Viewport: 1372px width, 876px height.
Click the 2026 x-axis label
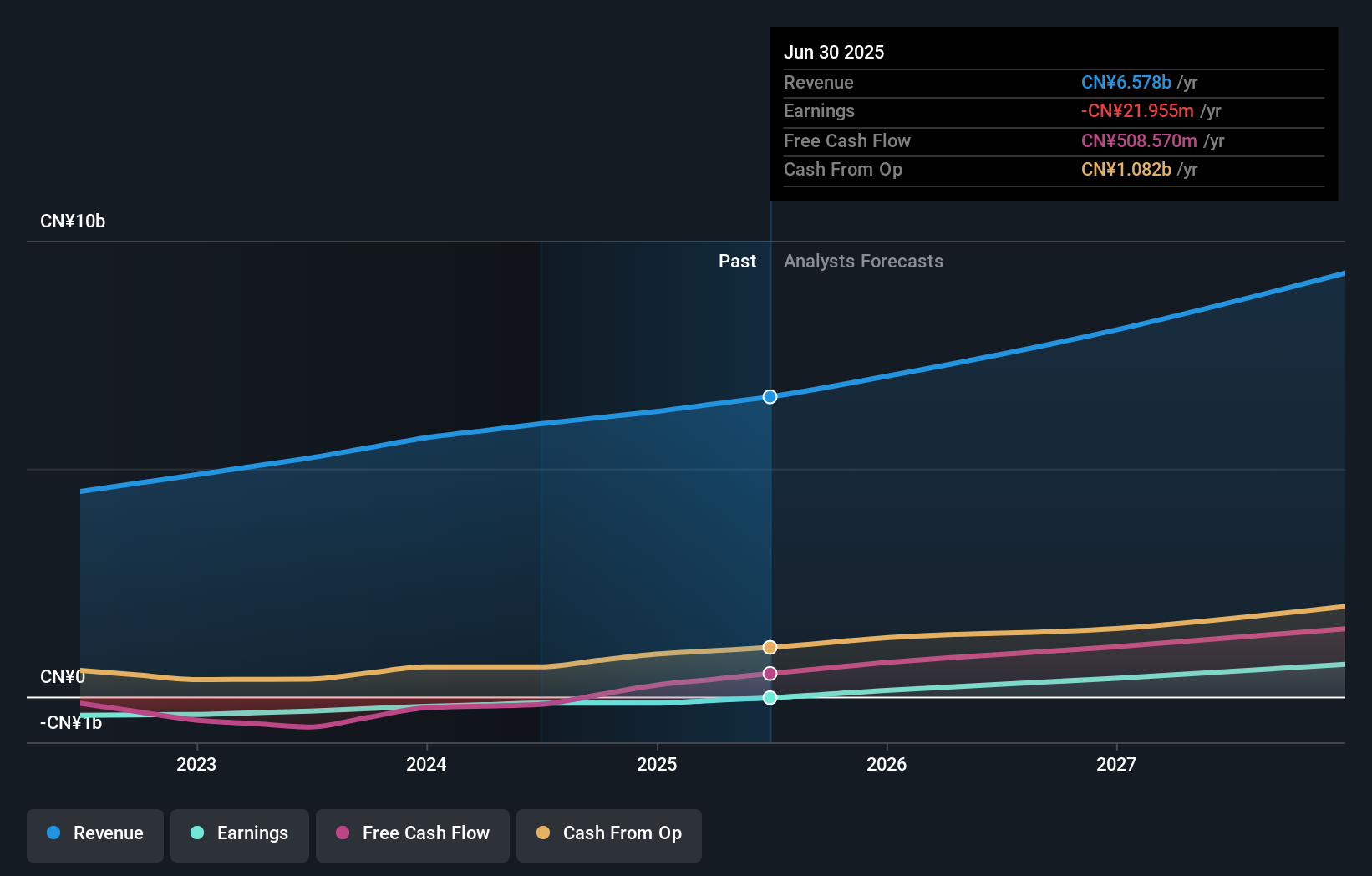tap(887, 765)
